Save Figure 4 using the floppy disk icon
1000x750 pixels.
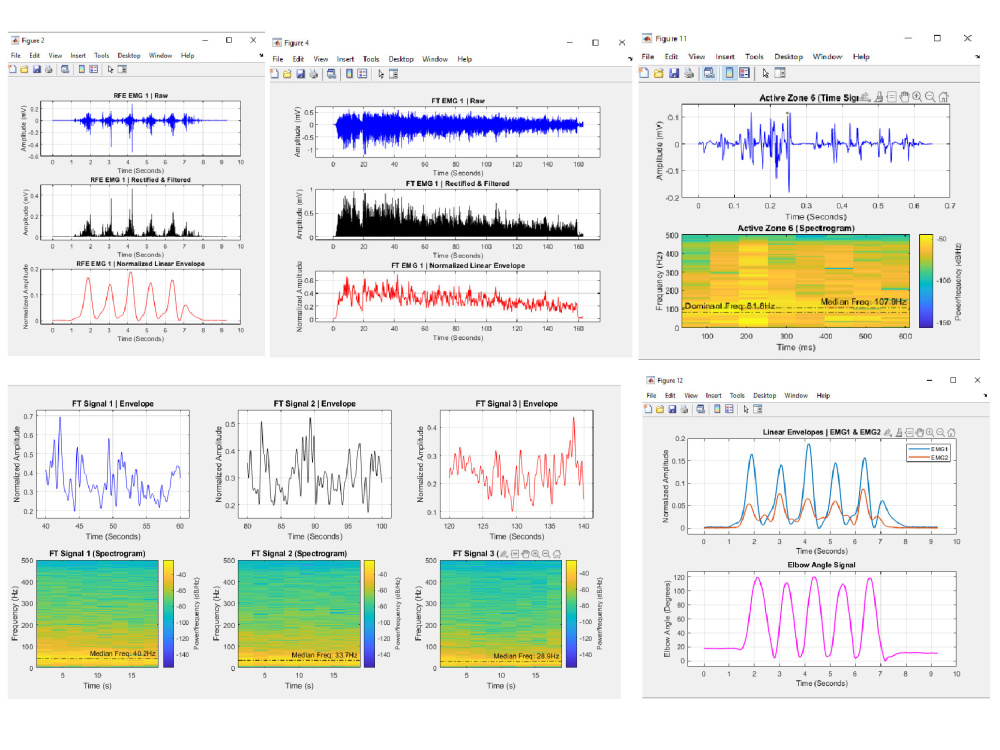point(300,74)
